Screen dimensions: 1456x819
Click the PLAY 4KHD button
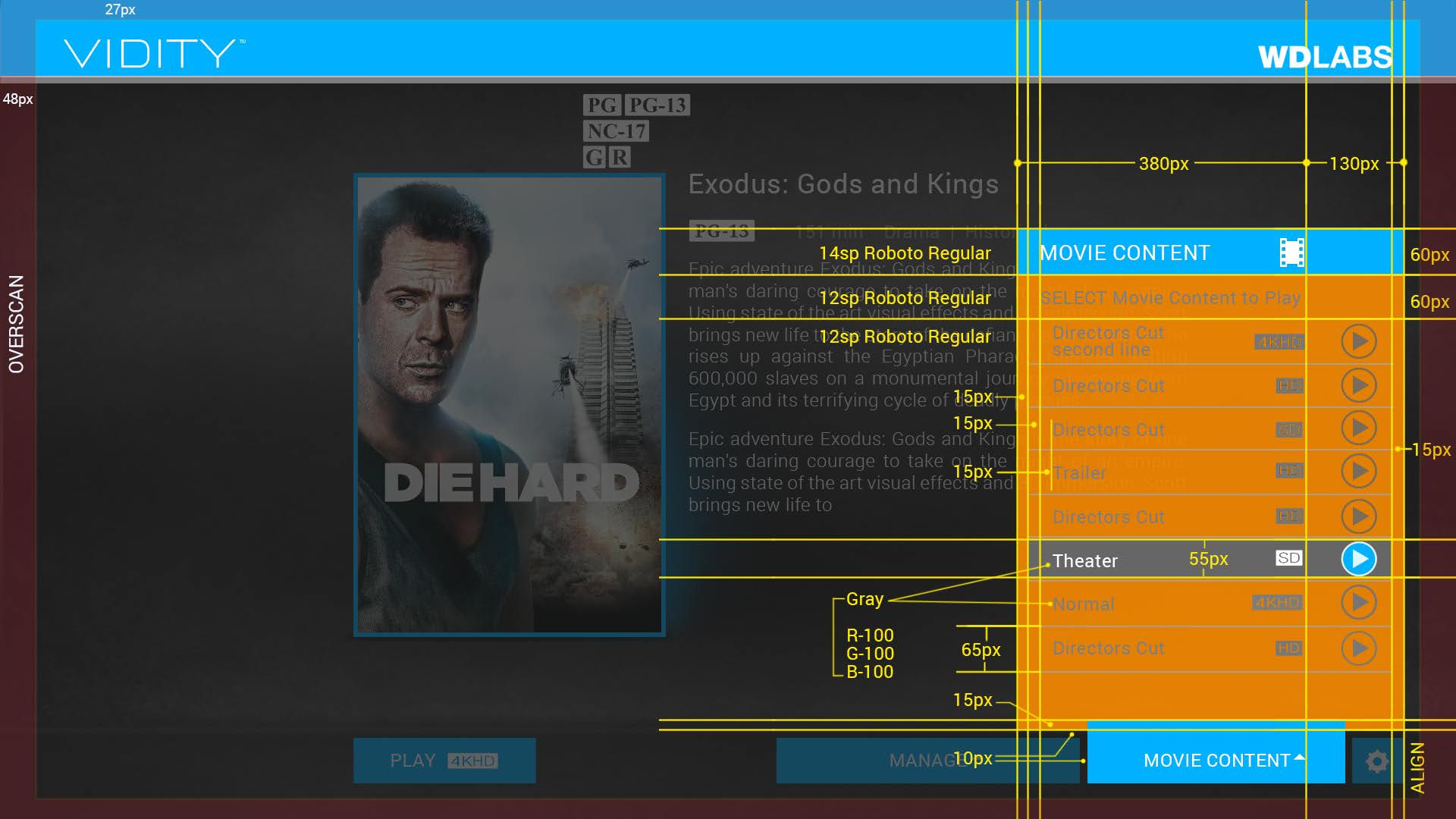444,761
